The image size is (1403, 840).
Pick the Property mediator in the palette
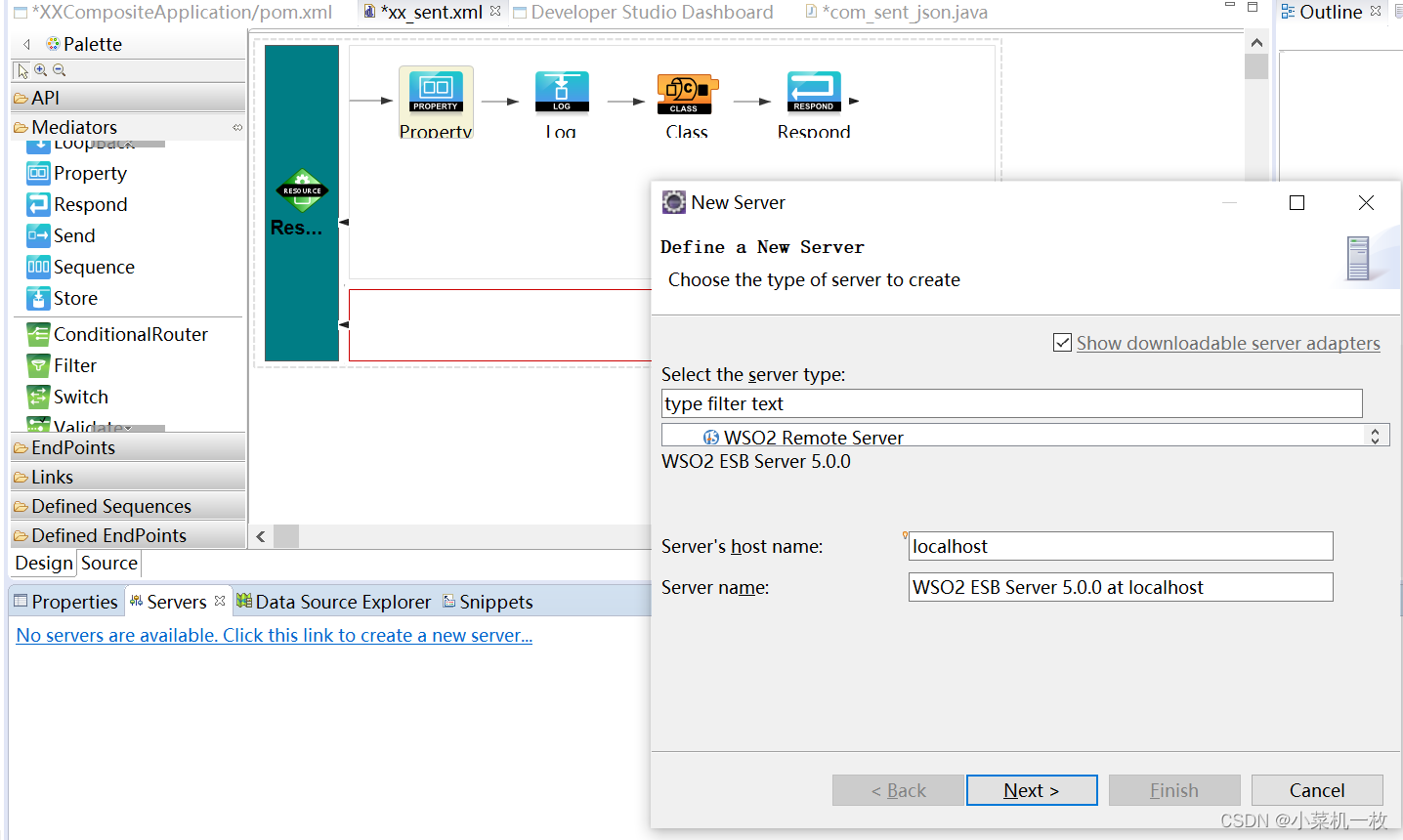(78, 173)
